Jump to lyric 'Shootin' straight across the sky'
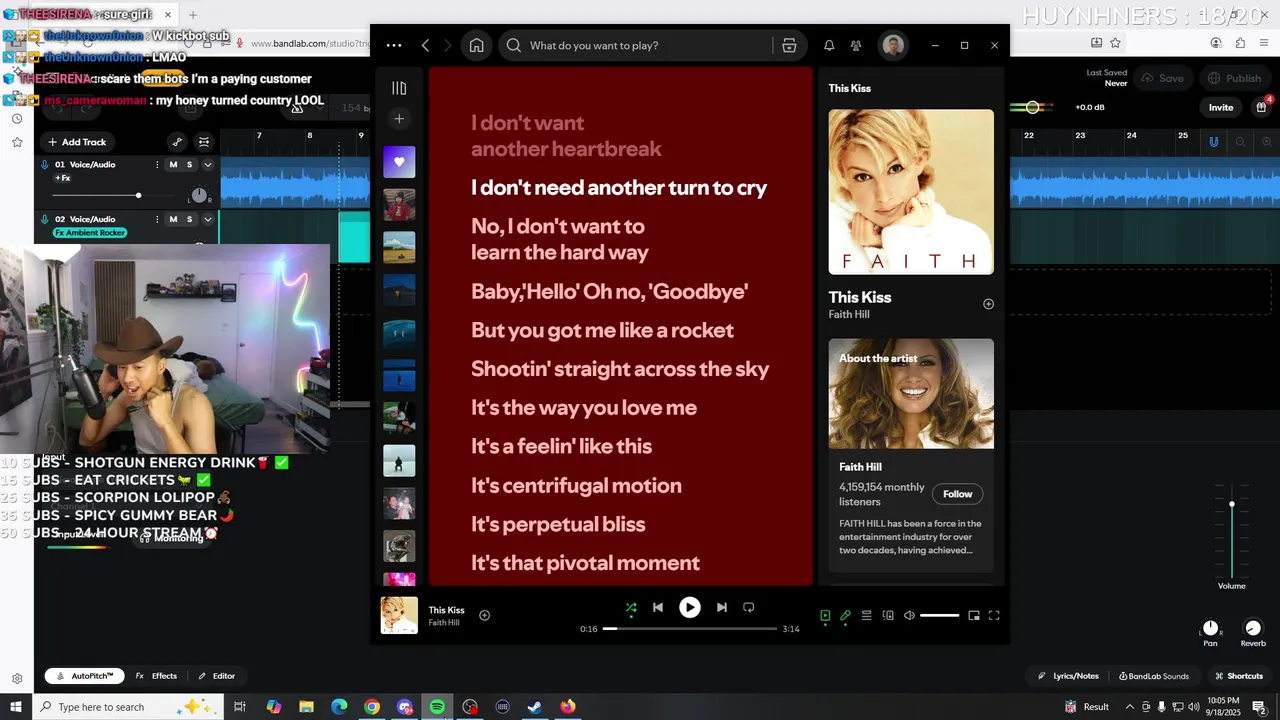 620,369
